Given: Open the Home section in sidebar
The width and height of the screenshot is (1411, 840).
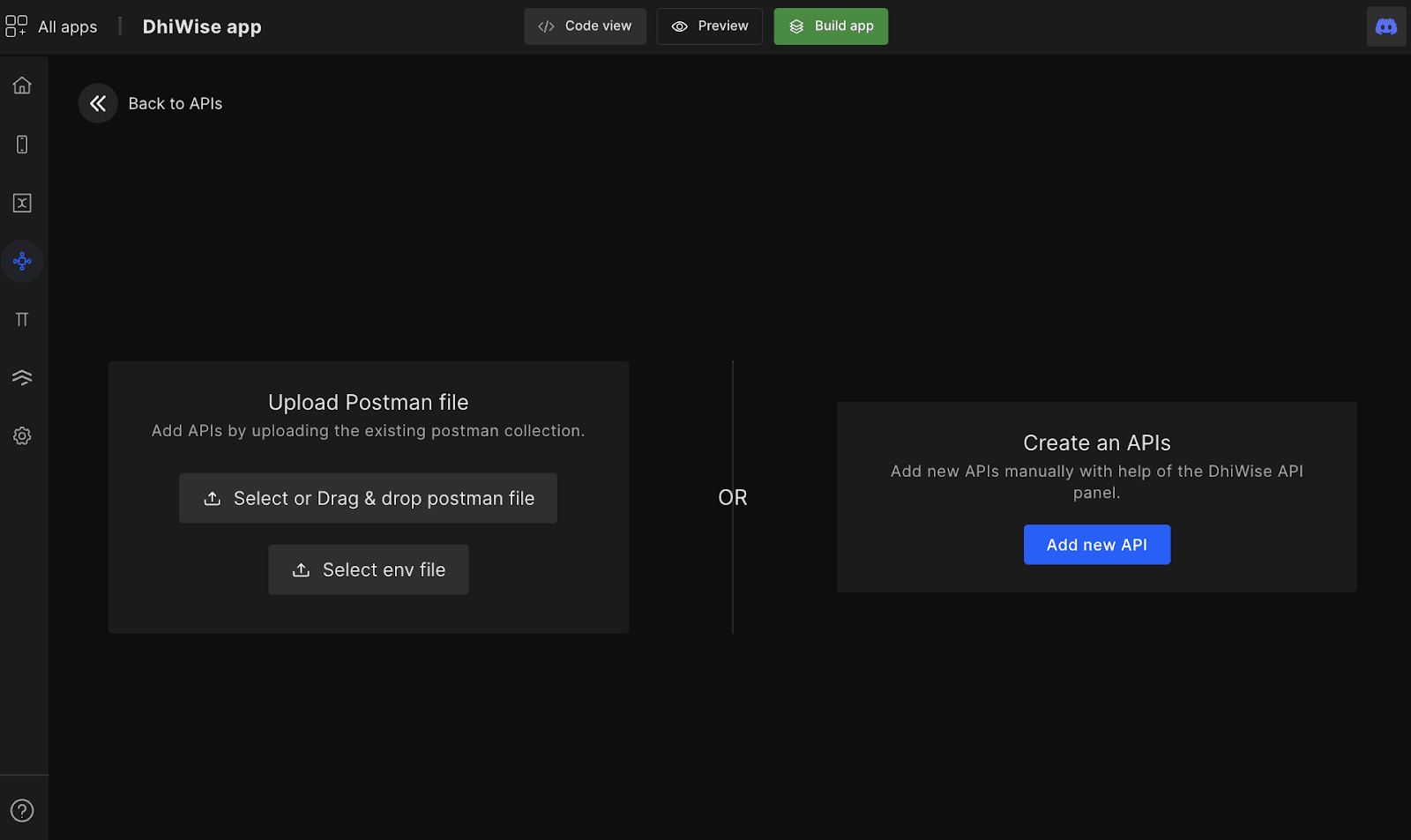Looking at the screenshot, I should (x=22, y=85).
